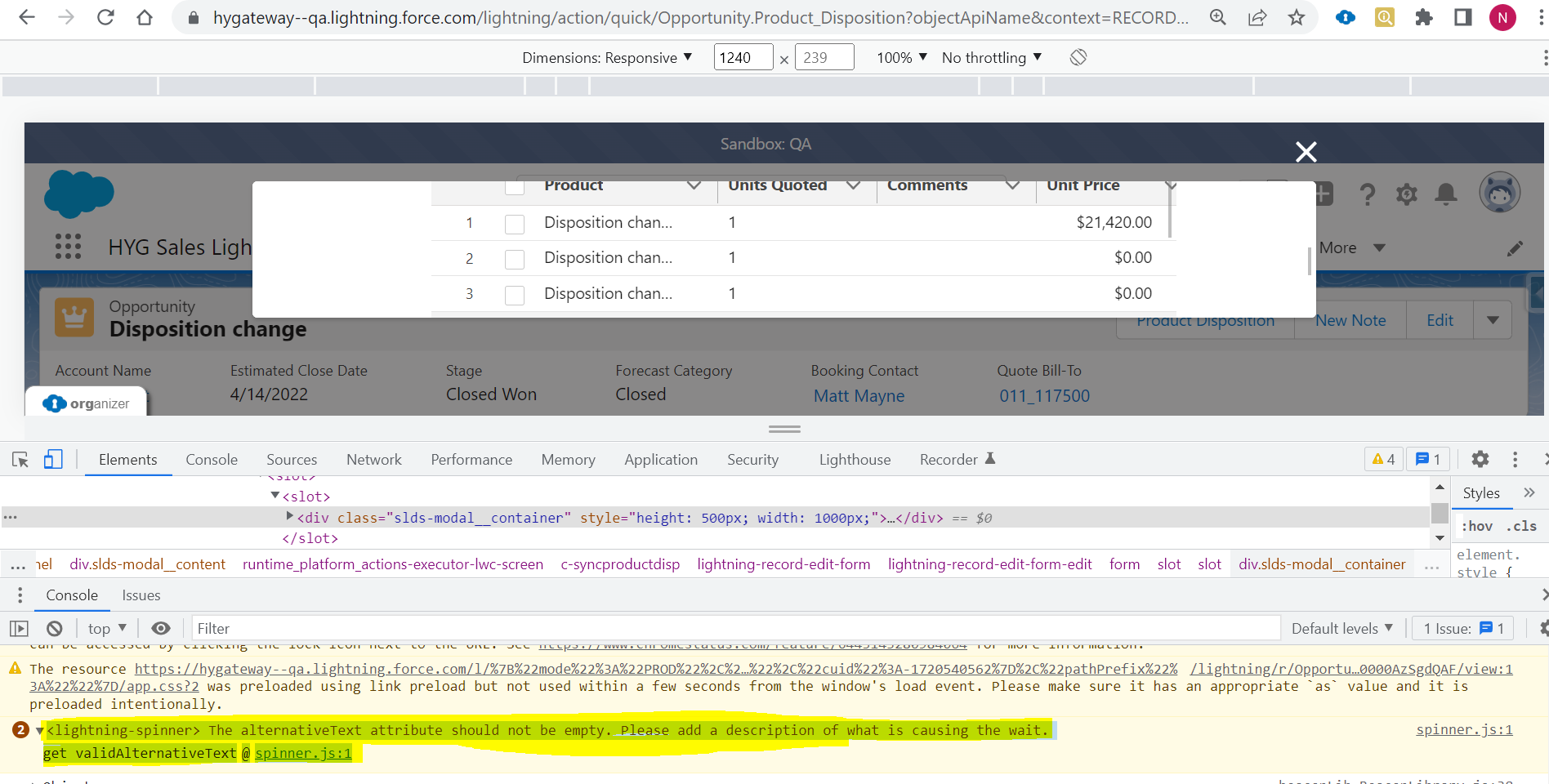Open the No throttling dropdown
1549x784 pixels.
[991, 57]
